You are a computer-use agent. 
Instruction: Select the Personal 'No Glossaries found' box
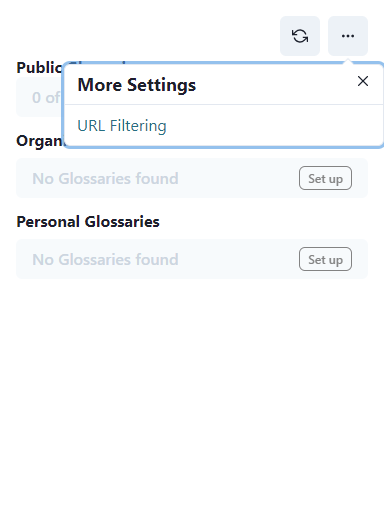[192, 259]
